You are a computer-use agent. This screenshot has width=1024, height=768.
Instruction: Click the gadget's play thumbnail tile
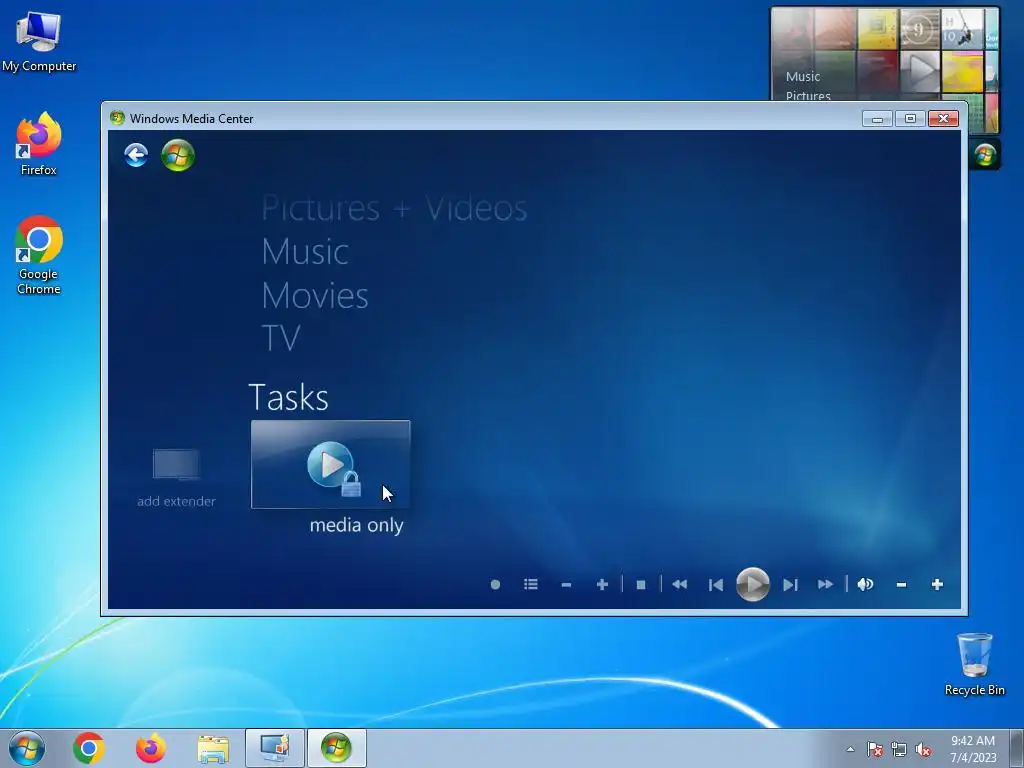pos(920,71)
